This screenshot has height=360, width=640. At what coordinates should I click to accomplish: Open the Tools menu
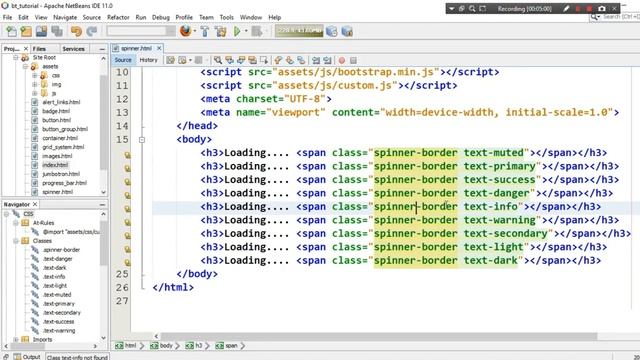tap(226, 17)
